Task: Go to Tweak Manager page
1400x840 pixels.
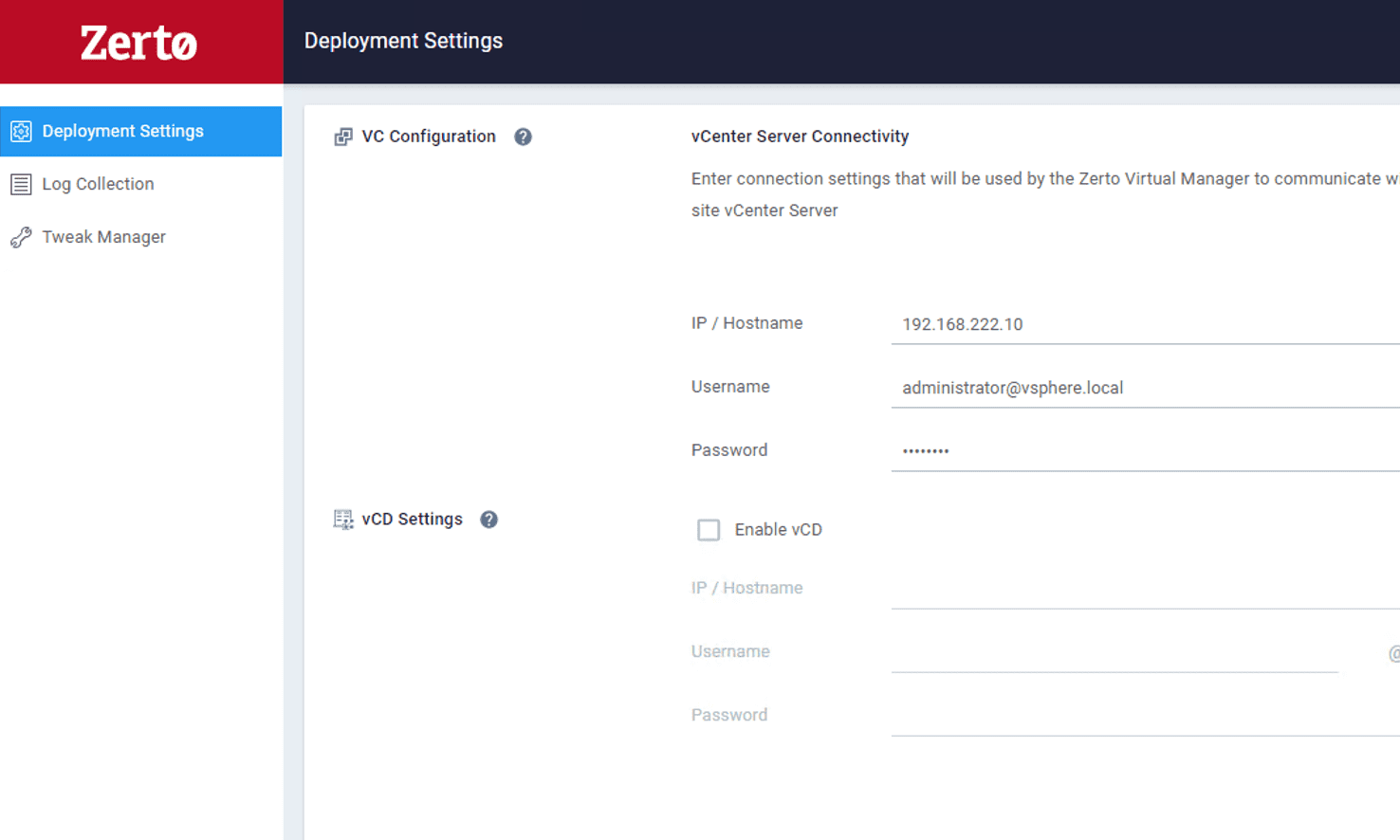Action: click(103, 237)
